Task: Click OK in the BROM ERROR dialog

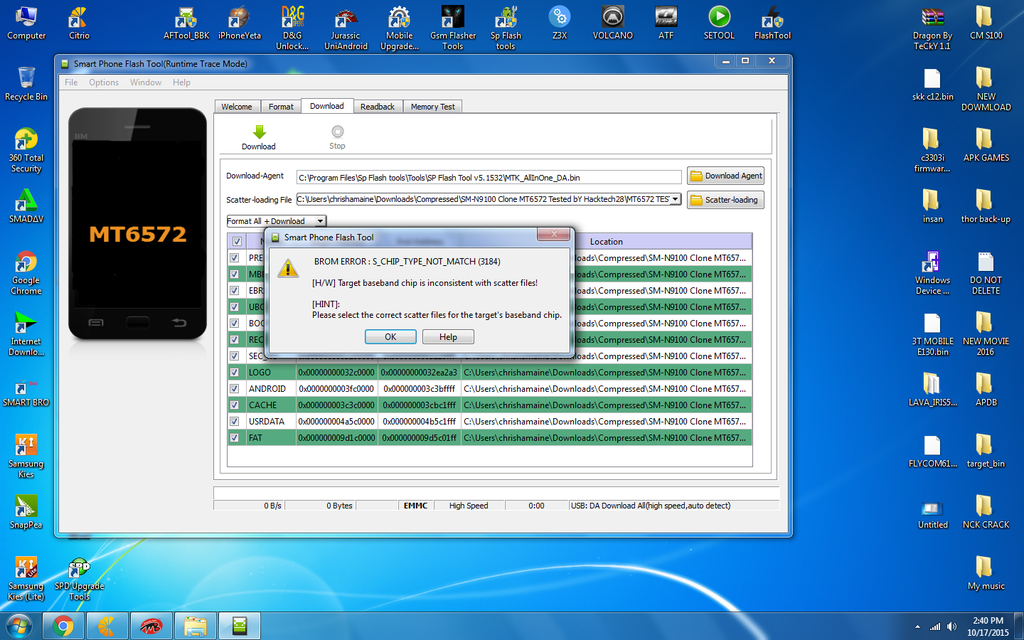Action: point(391,337)
